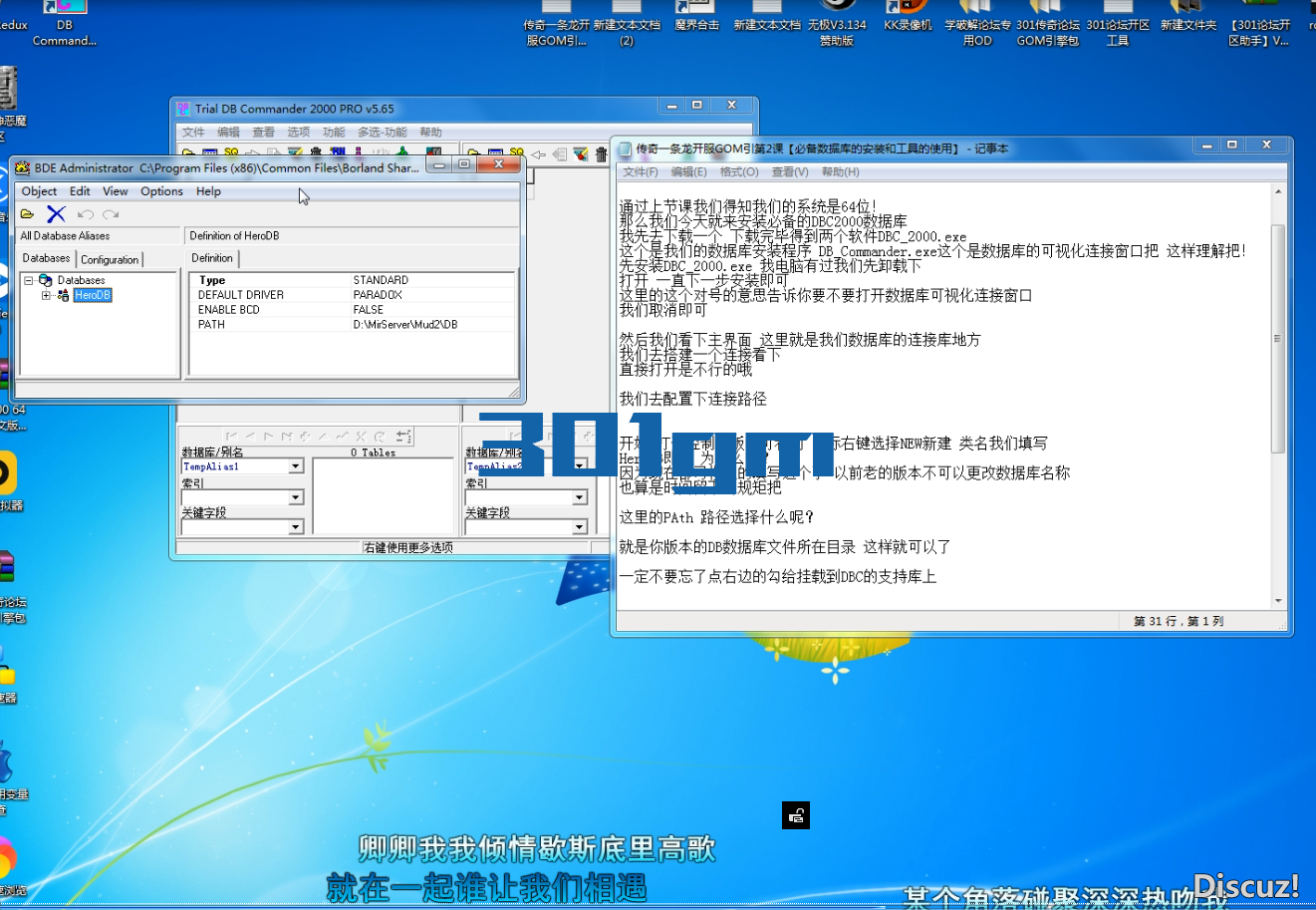1316x910 pixels.
Task: Click the ENABLE BCD value FALSE
Action: pos(368,310)
